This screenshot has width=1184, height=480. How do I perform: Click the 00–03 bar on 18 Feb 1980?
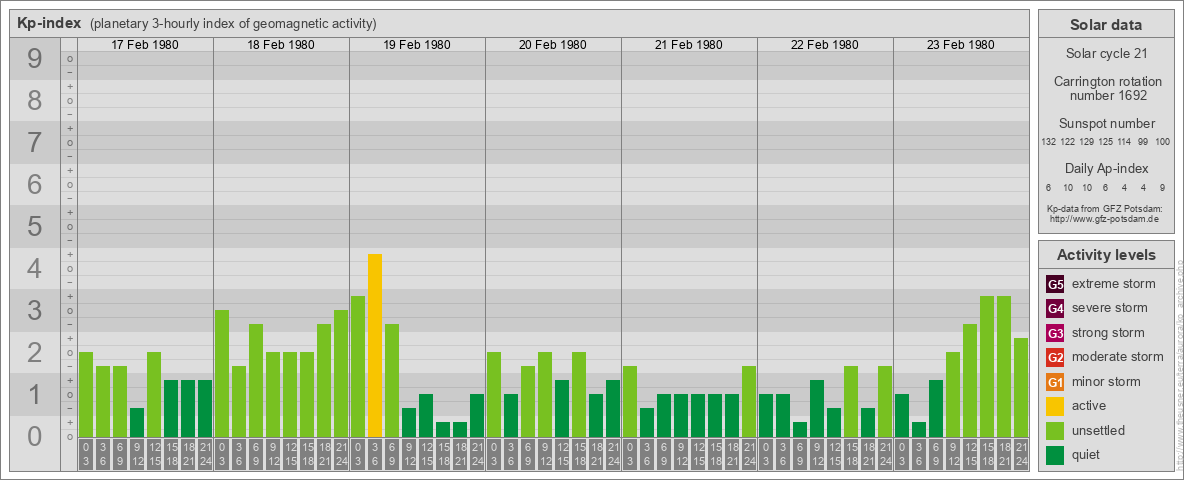point(222,374)
